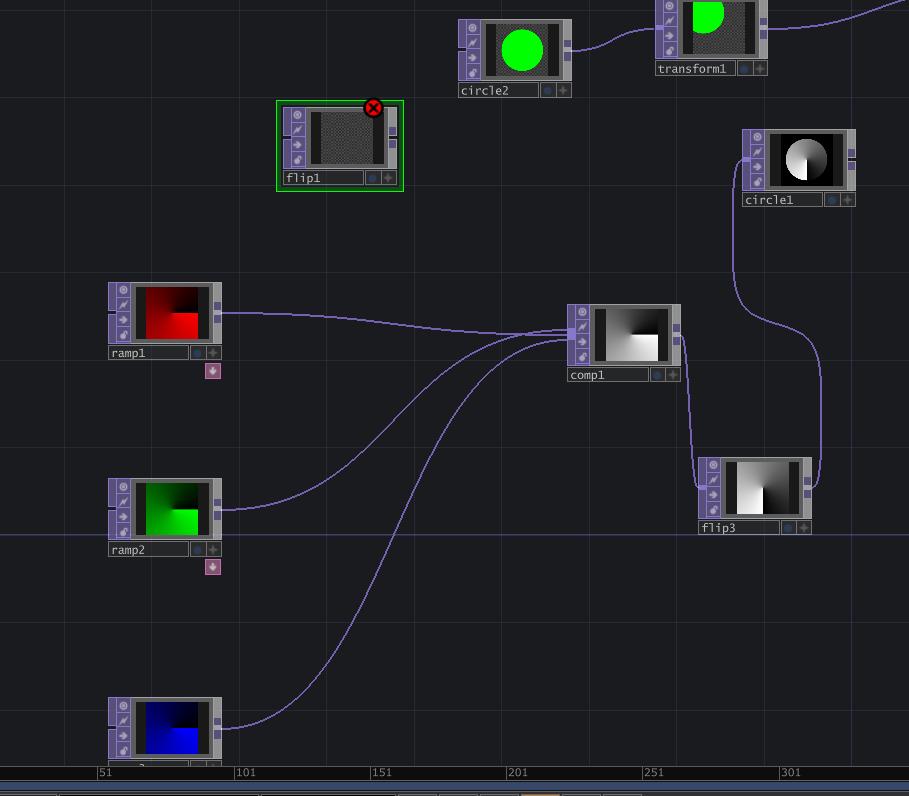Expand the pink docked arrow under ramp1
The width and height of the screenshot is (909, 796).
(x=213, y=371)
